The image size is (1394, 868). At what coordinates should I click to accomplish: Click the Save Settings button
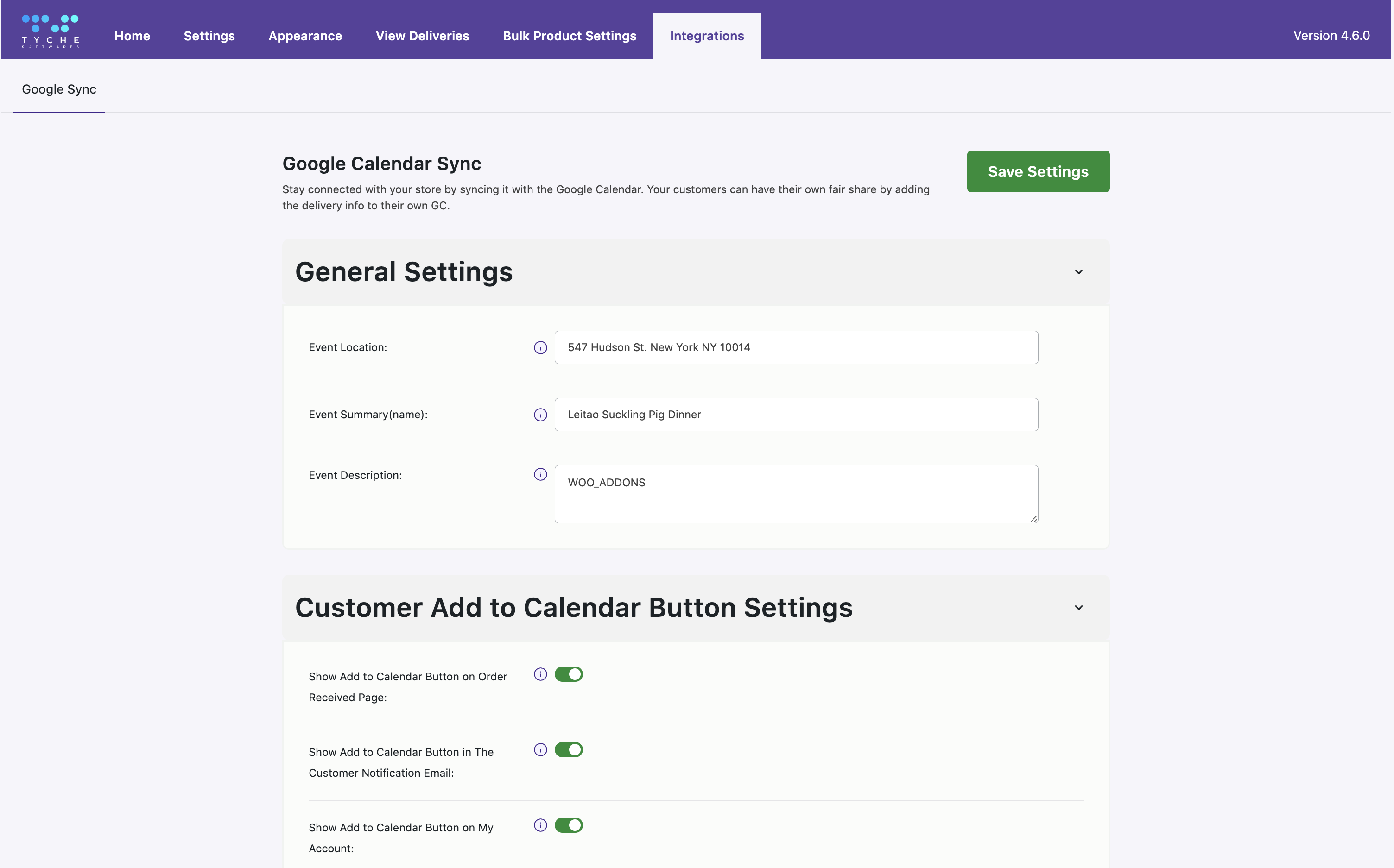1038,171
